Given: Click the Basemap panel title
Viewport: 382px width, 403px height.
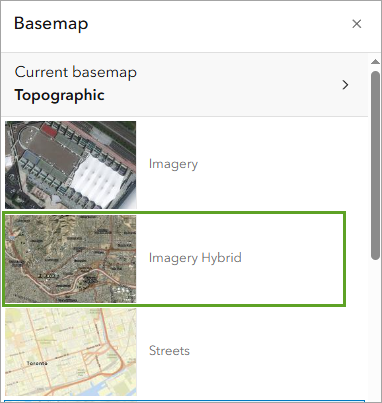Looking at the screenshot, I should pyautogui.click(x=51, y=24).
